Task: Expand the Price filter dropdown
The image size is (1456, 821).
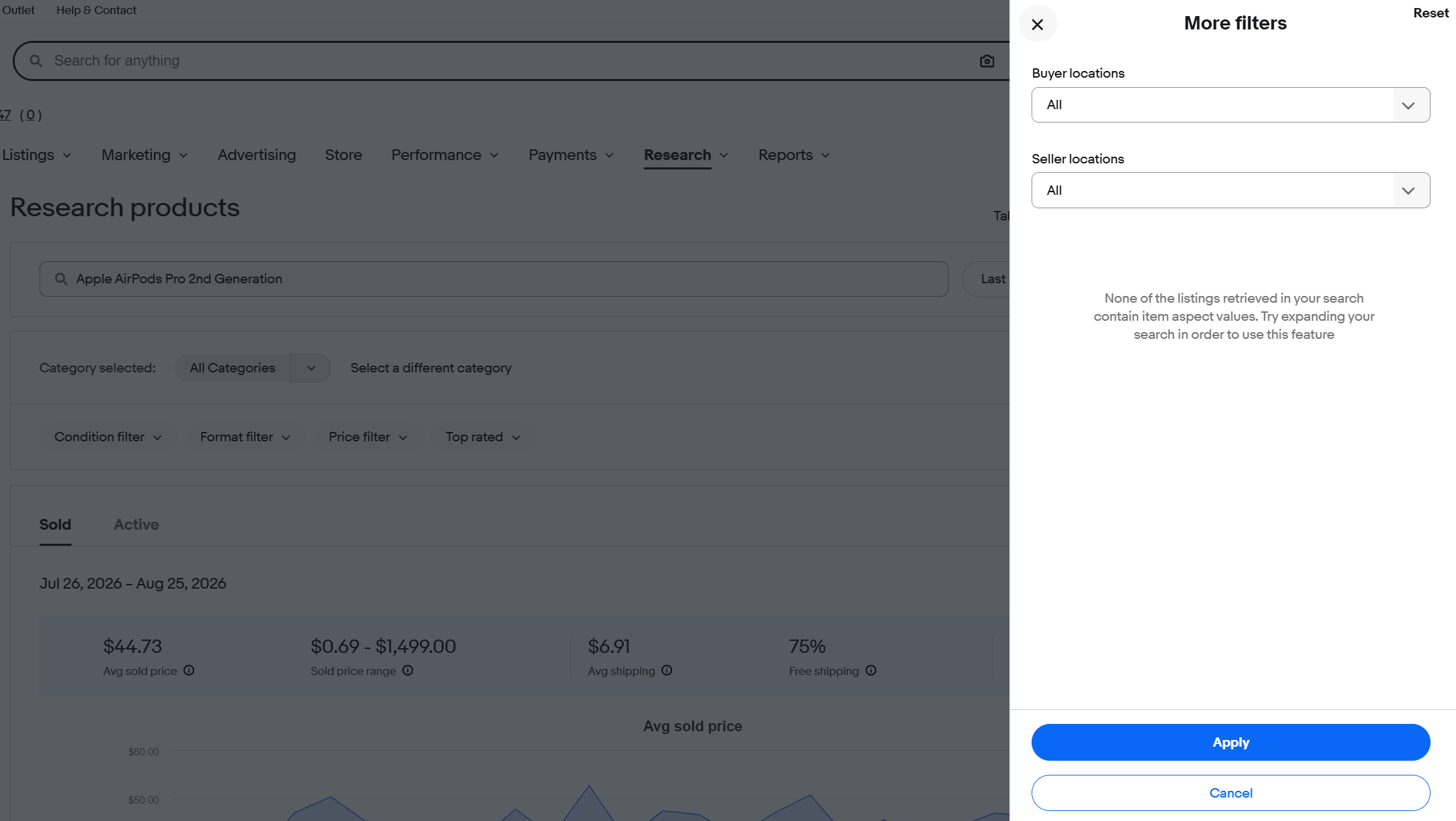Action: tap(368, 437)
